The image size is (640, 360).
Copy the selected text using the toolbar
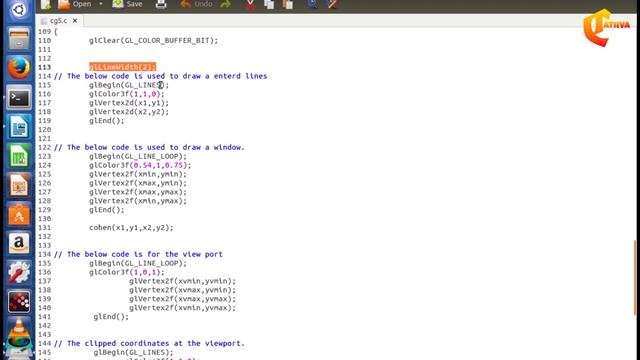[269, 4]
